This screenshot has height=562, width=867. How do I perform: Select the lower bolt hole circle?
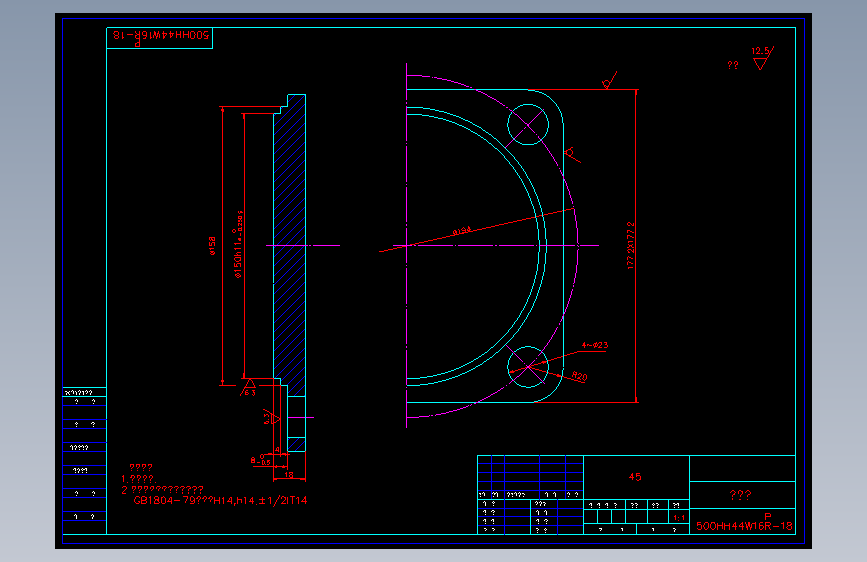[528, 367]
